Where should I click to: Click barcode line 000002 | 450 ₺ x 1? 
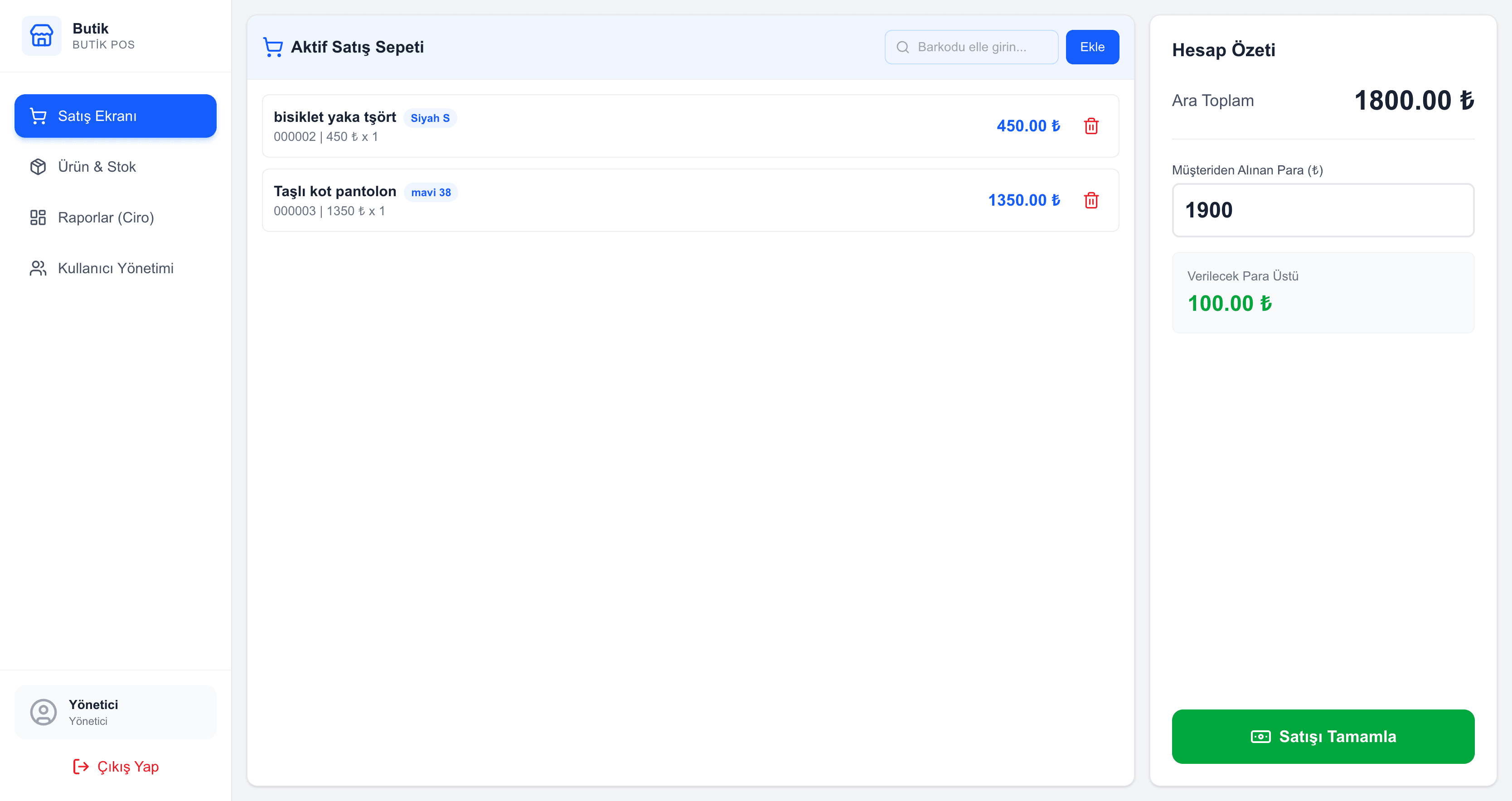(x=326, y=137)
